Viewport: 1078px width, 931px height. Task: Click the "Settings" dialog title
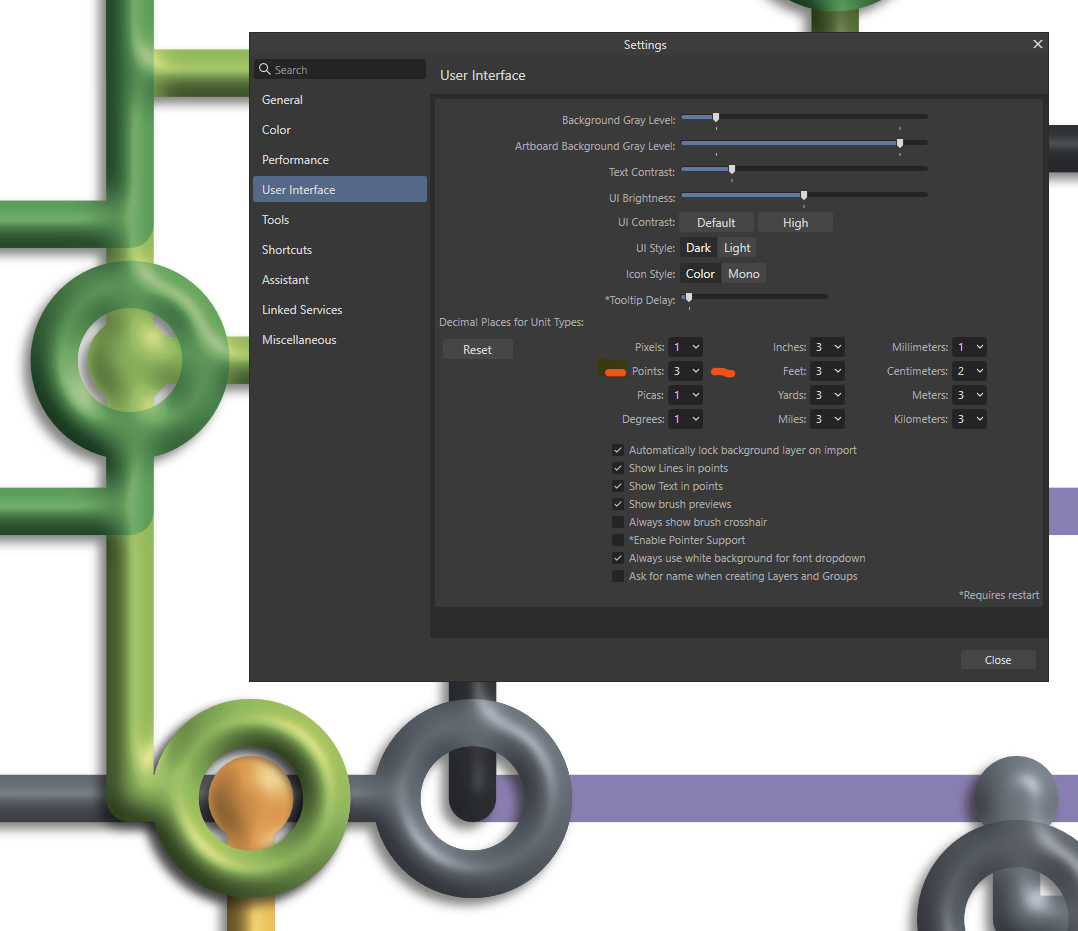click(x=645, y=45)
